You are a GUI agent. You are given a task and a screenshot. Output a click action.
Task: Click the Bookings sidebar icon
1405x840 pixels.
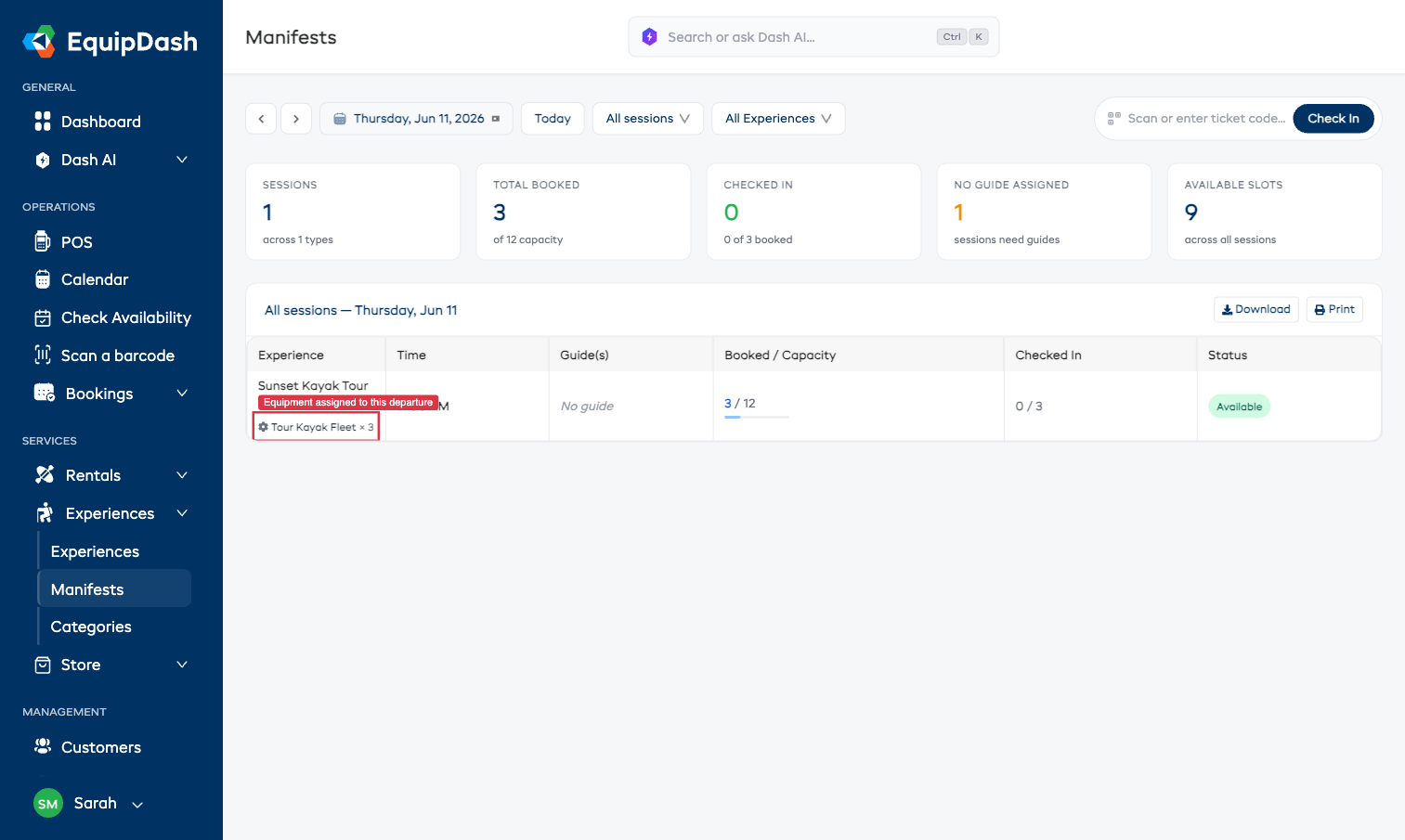pos(45,394)
